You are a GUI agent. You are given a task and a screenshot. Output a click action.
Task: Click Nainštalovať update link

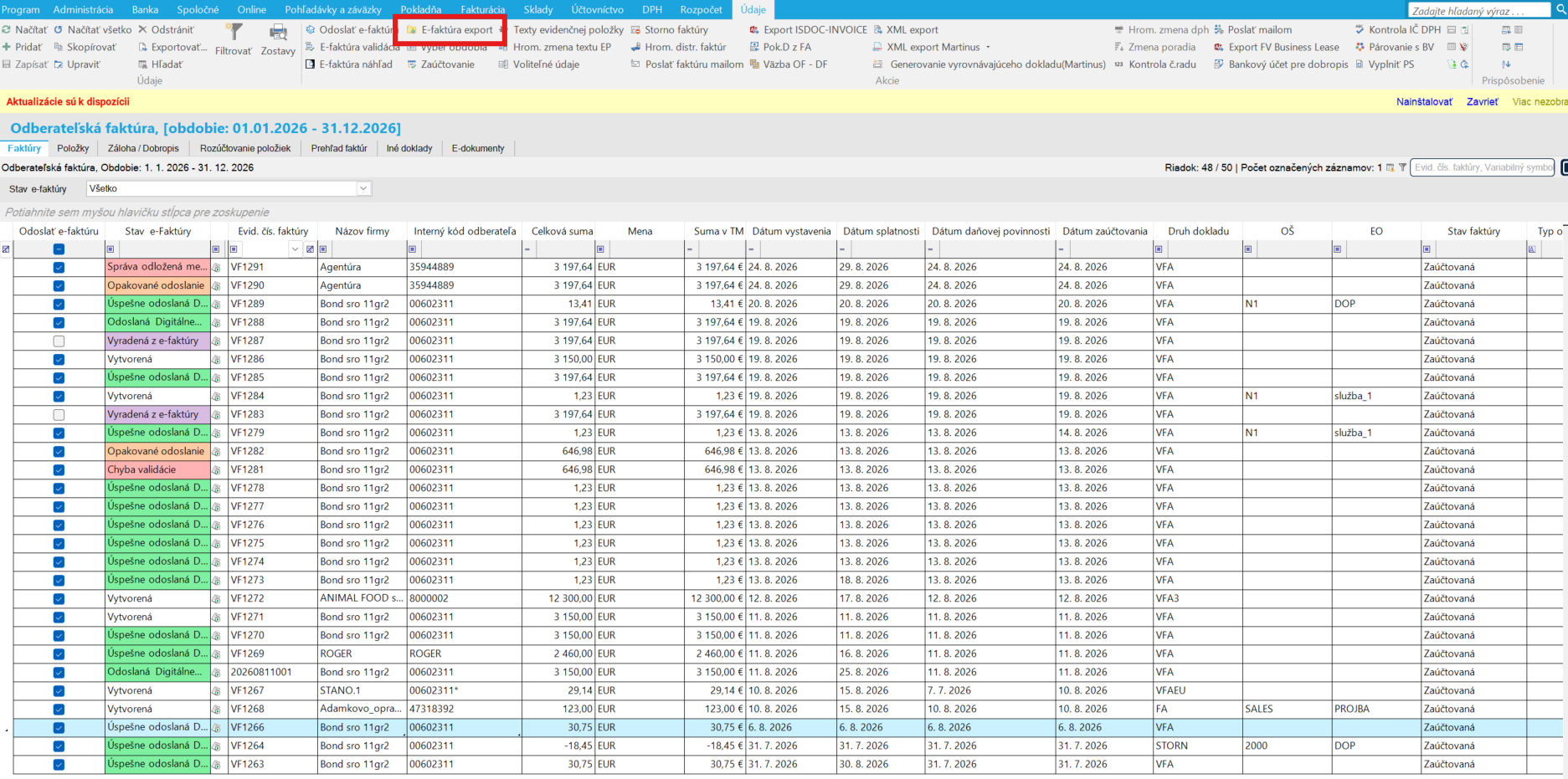tap(1424, 101)
